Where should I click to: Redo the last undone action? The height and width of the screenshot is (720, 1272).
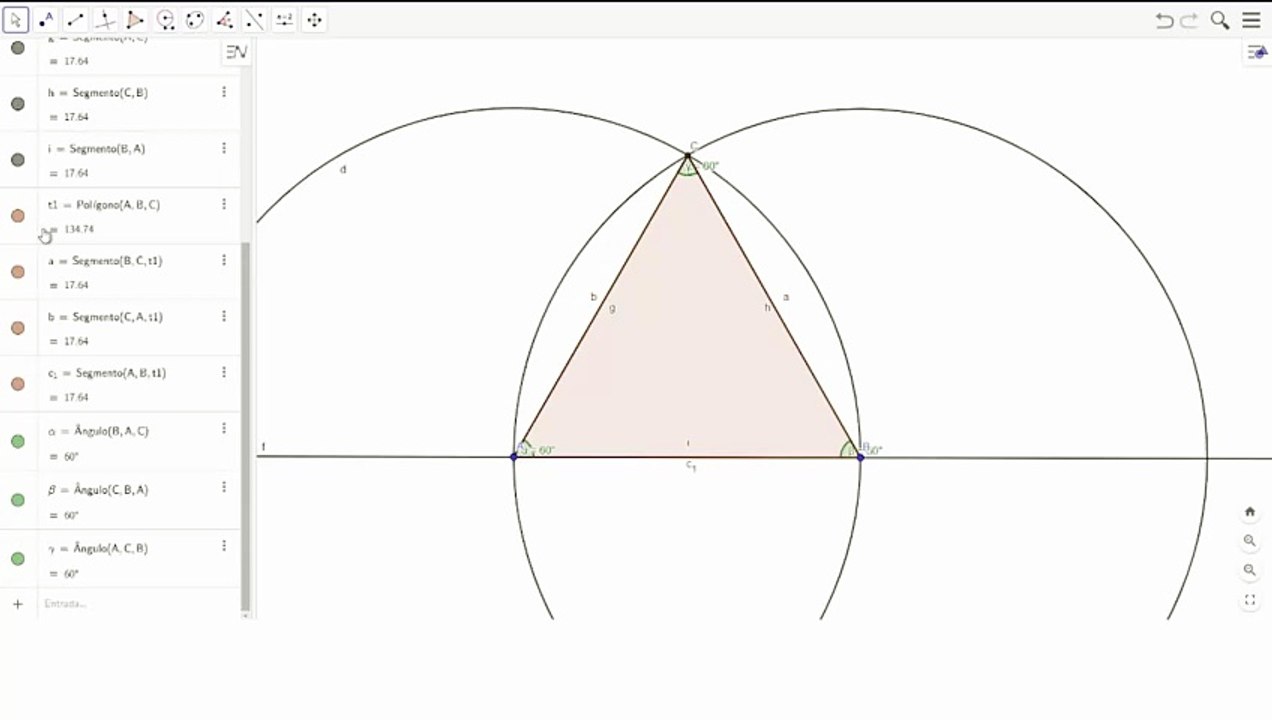[1189, 20]
